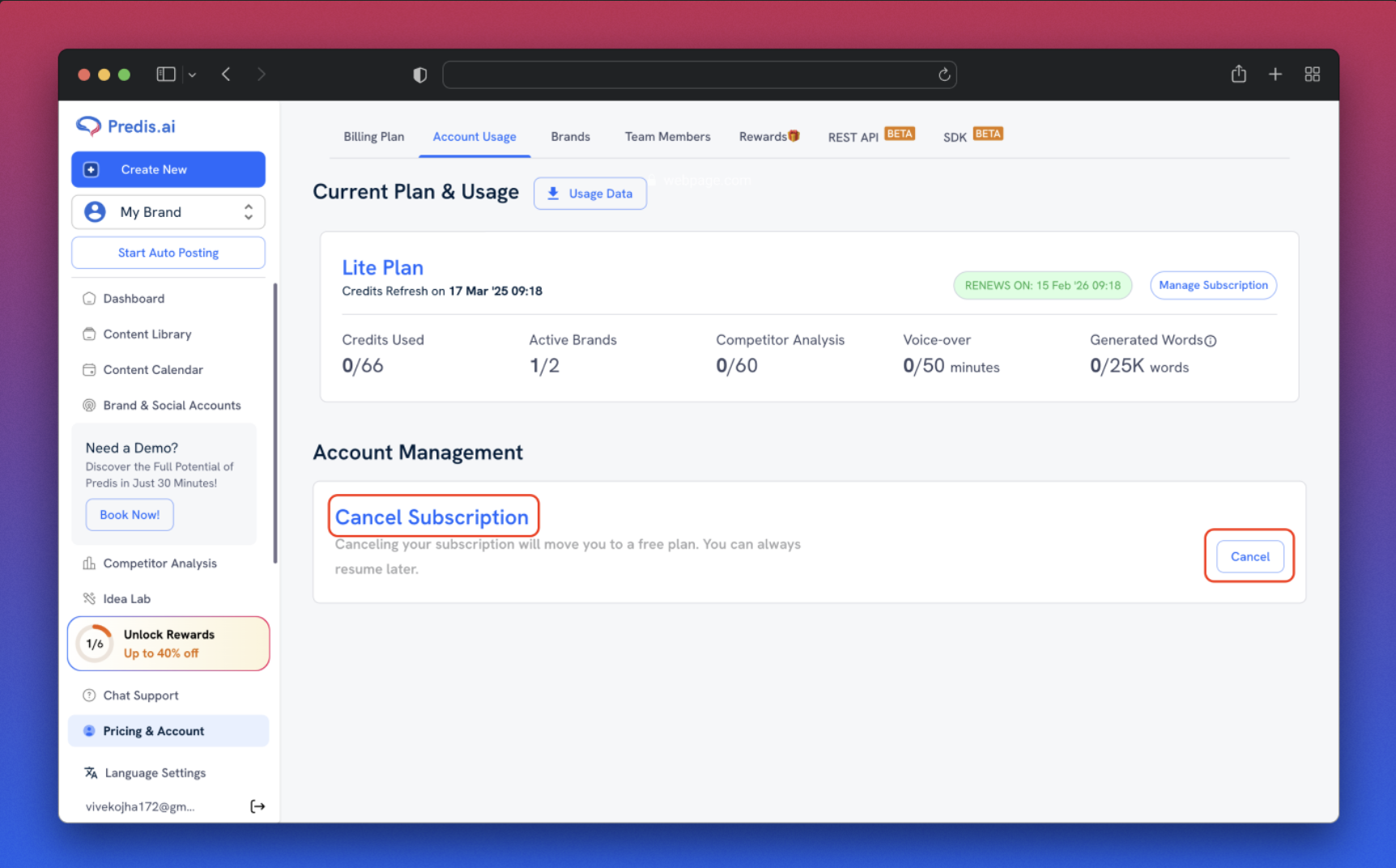
Task: Click the Language Settings translate icon
Action: [x=91, y=773]
